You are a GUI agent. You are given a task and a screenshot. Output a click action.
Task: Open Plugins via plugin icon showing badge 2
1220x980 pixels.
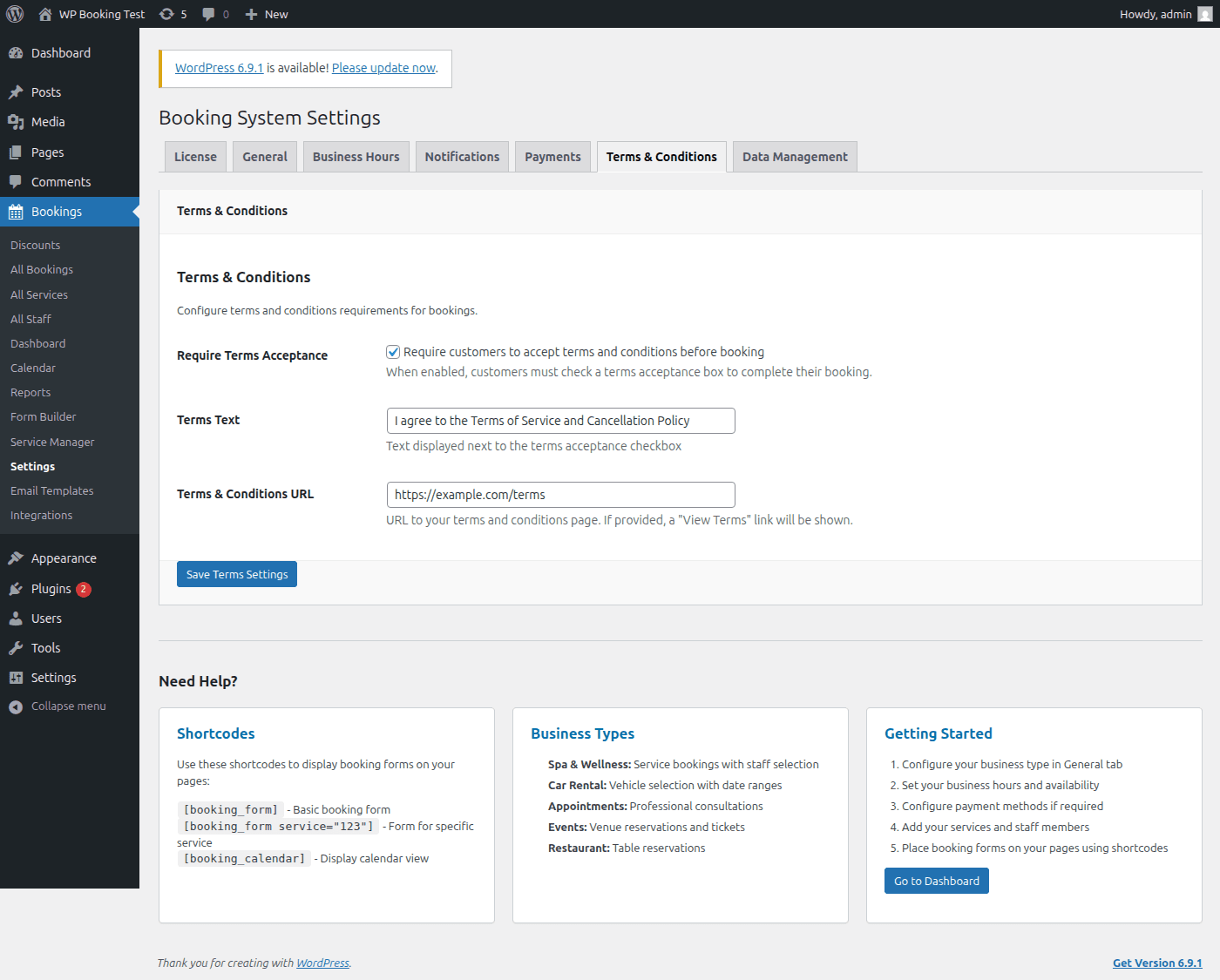tap(17, 589)
